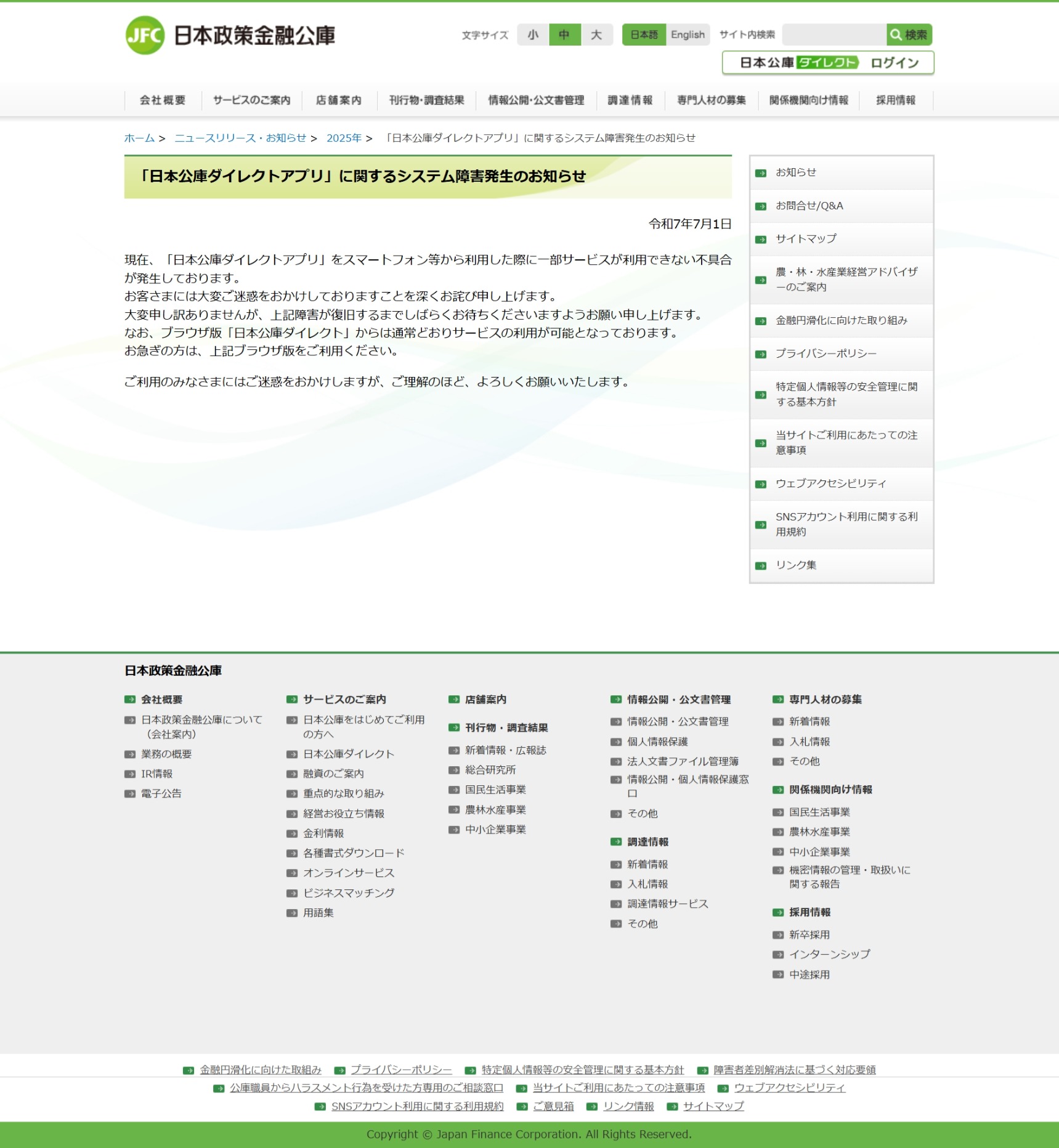Viewport: 1059px width, 1148px height.
Task: Open footer link 新卒採用
Action: click(x=809, y=934)
